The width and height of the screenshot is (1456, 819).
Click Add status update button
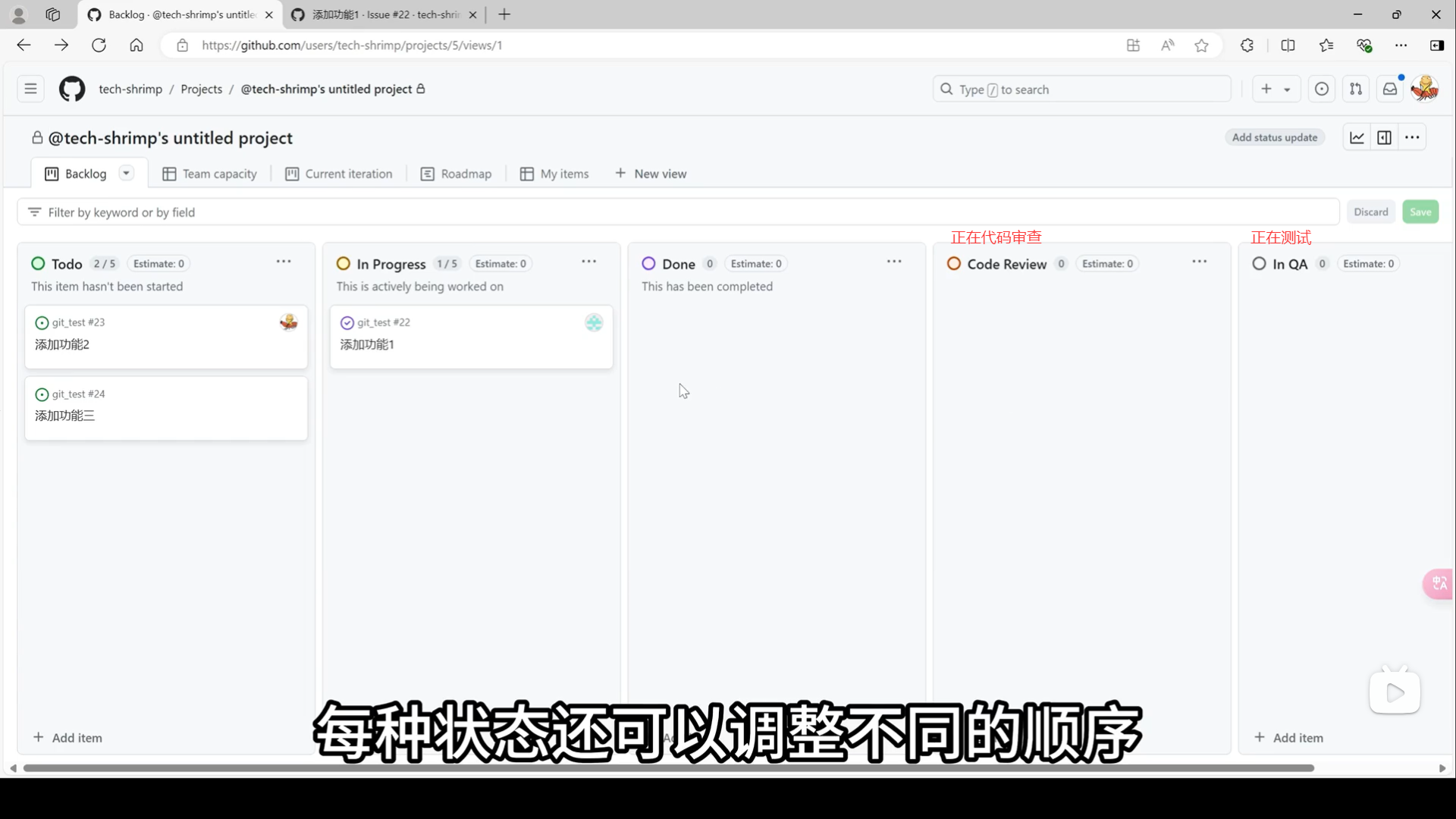point(1274,137)
